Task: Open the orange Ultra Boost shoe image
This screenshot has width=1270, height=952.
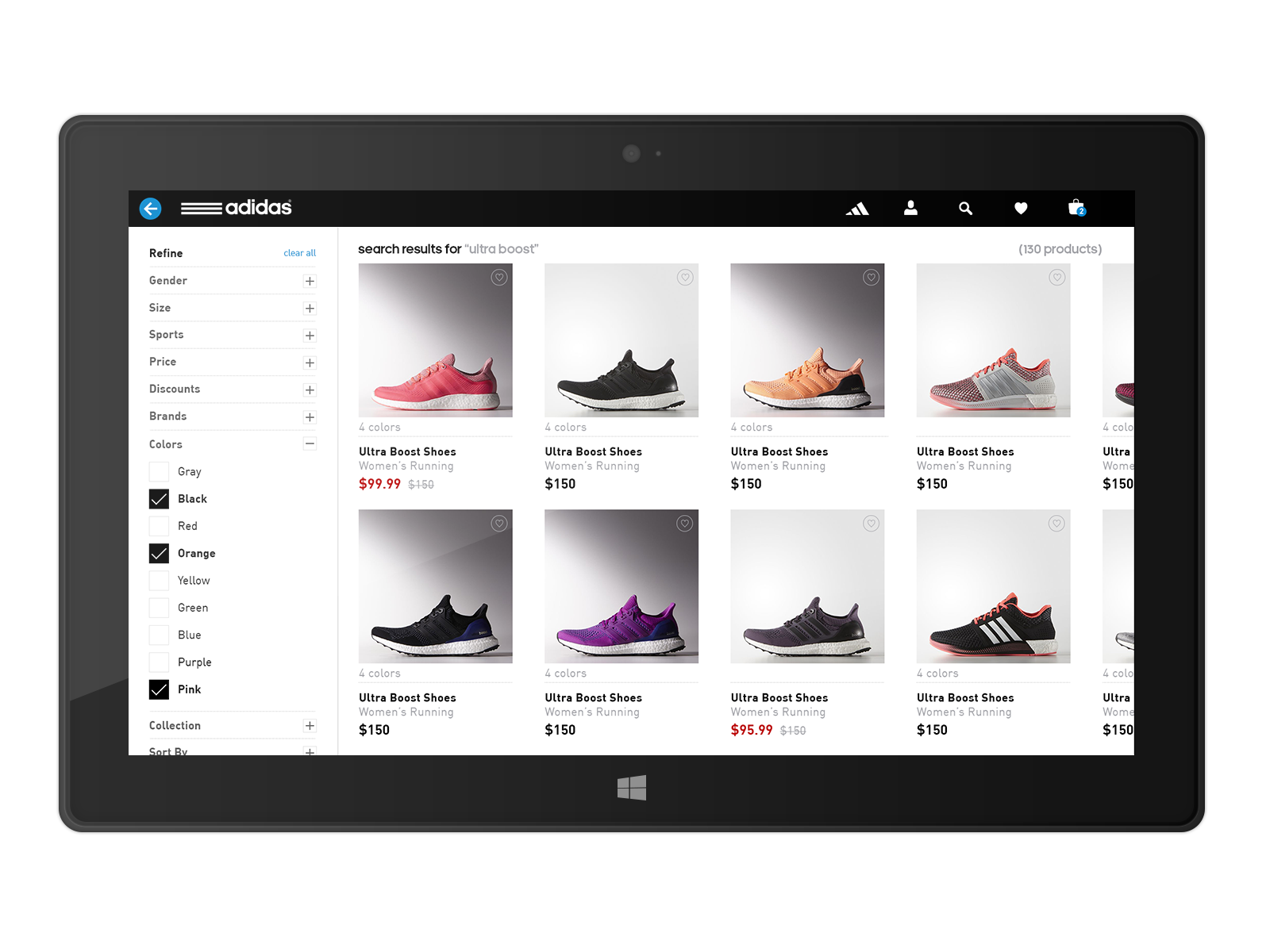Action: (x=807, y=340)
